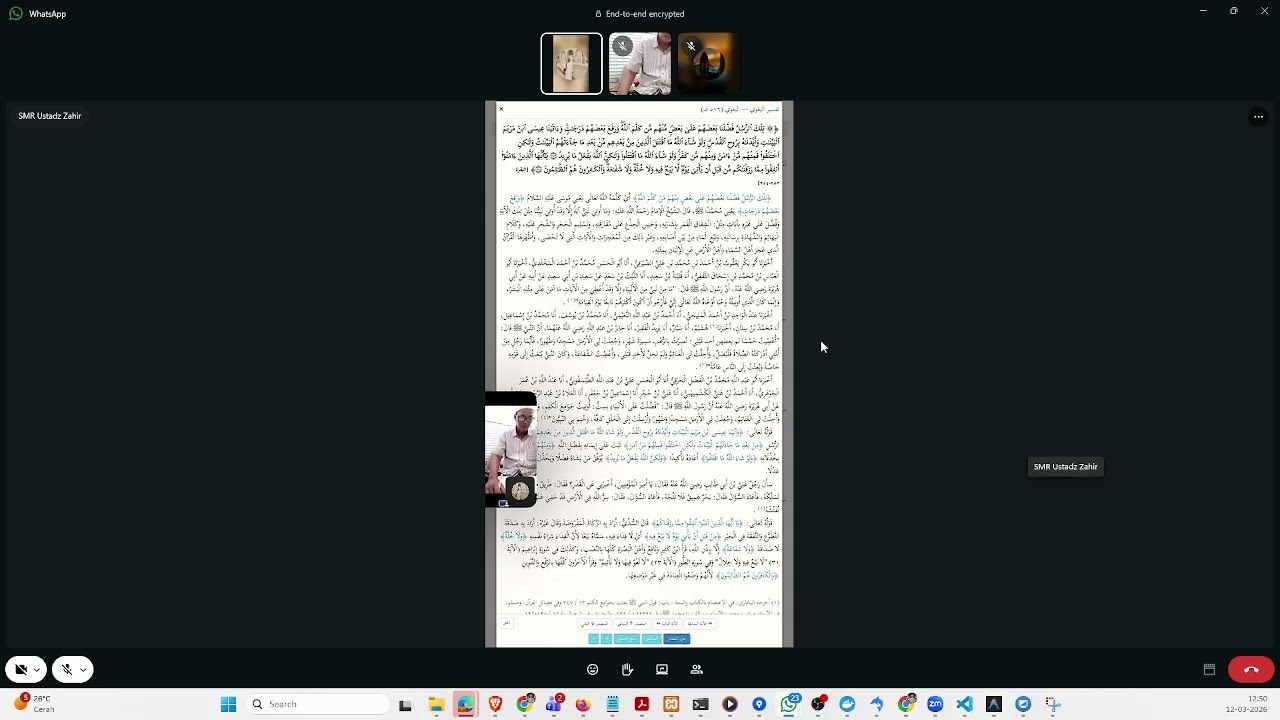The image size is (1280, 720).
Task: Start sharing your screen
Action: [662, 669]
